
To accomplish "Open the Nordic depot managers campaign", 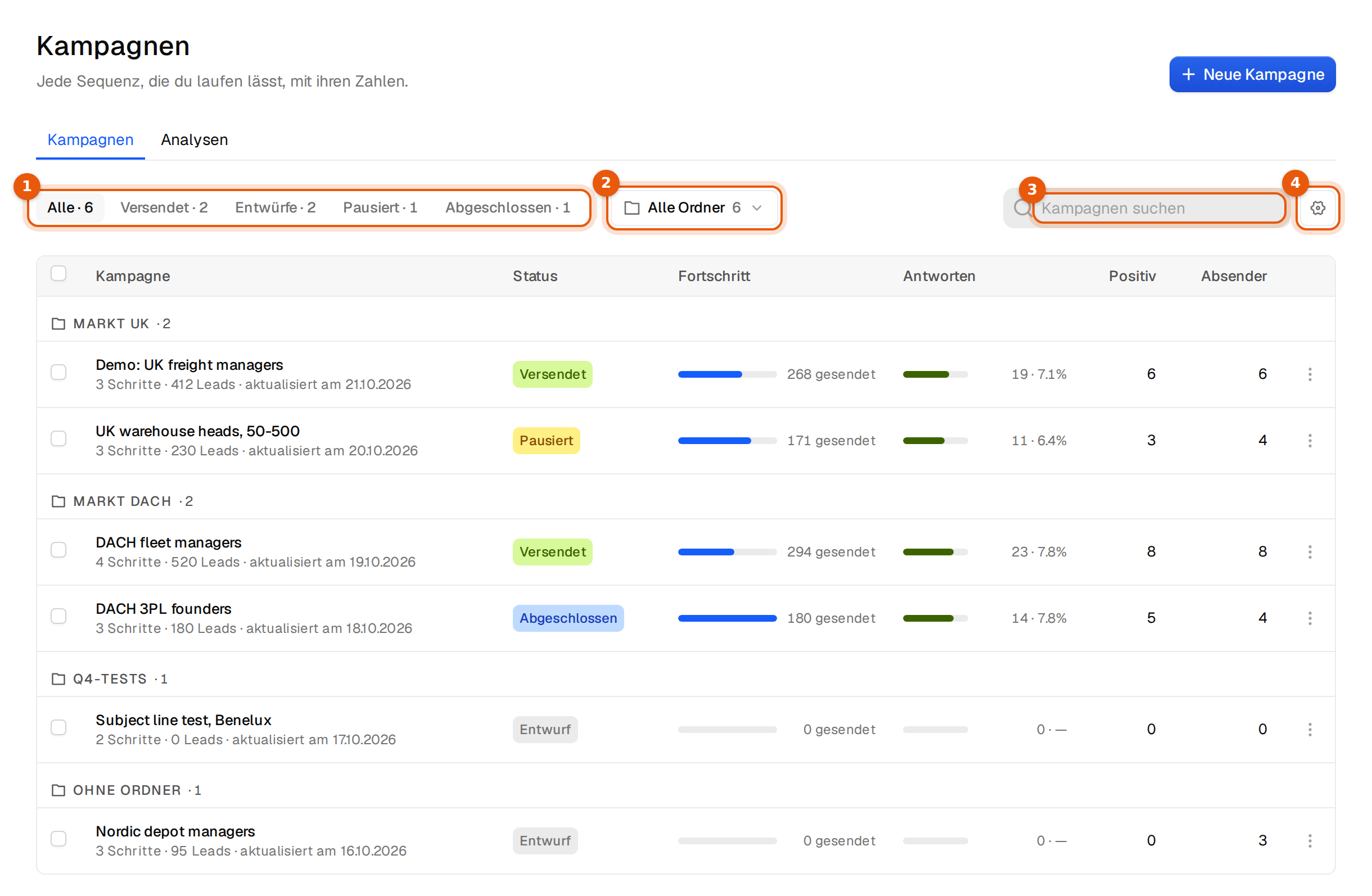I will 175,831.
